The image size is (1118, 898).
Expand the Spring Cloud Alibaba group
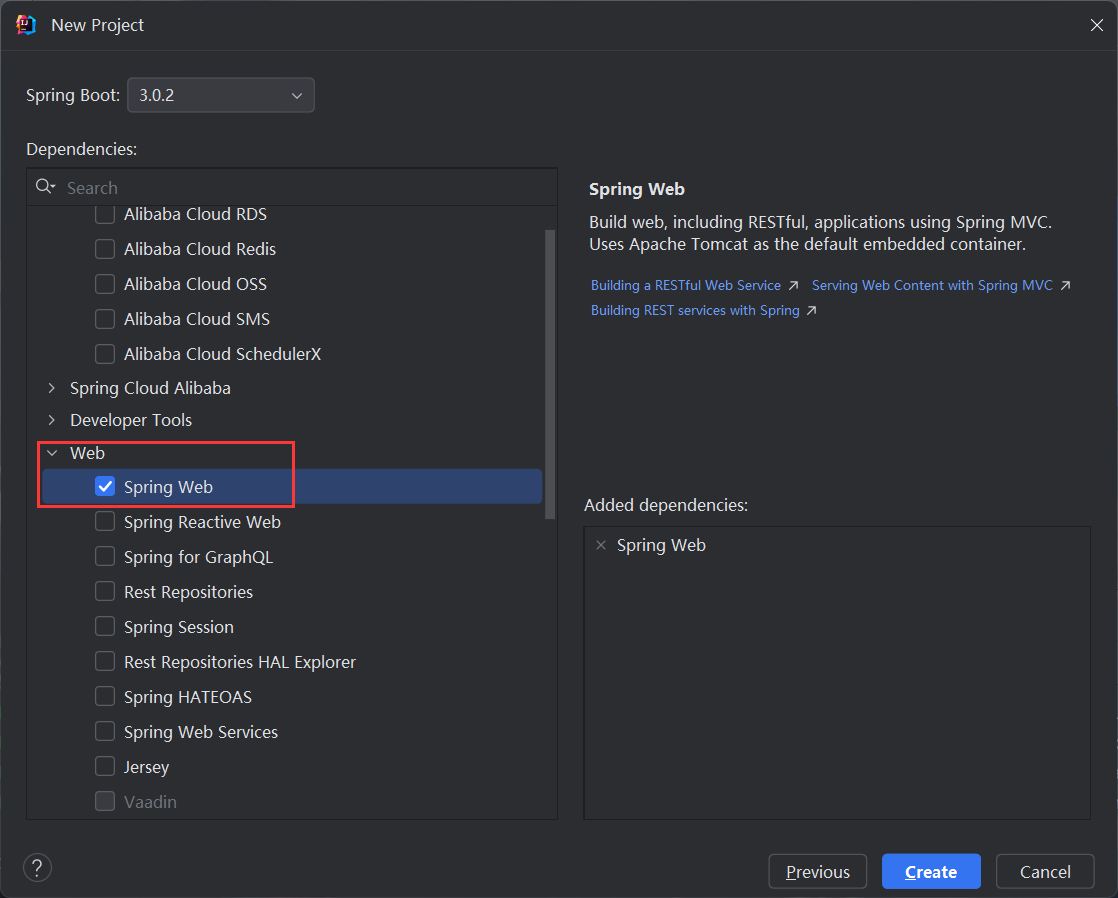click(51, 388)
